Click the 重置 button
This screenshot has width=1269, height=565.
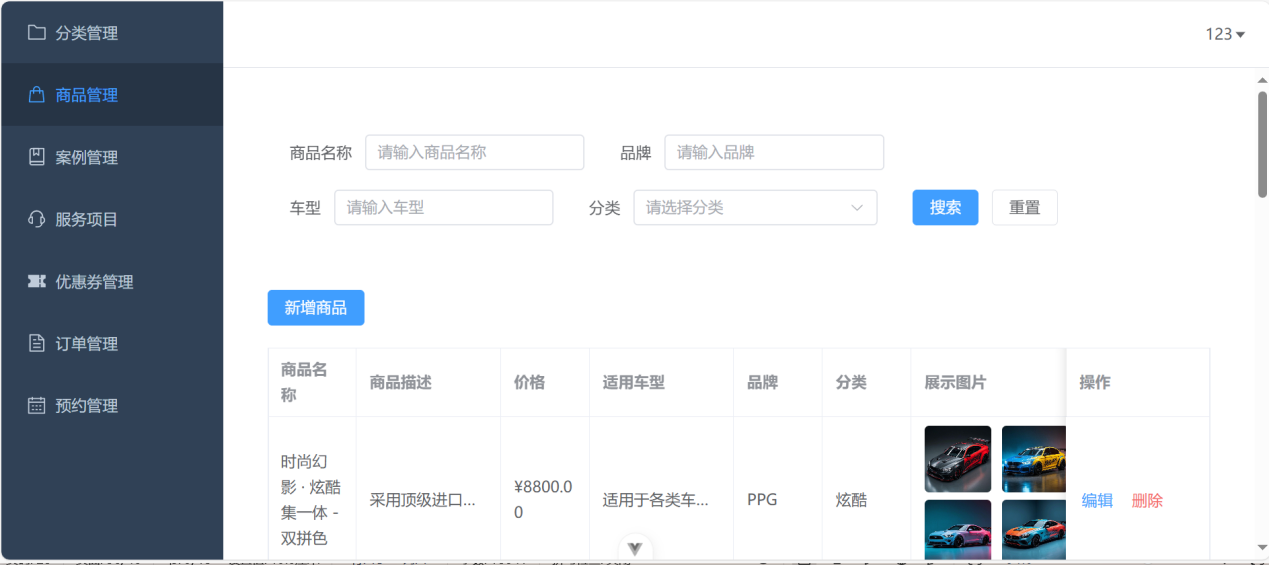[1024, 208]
